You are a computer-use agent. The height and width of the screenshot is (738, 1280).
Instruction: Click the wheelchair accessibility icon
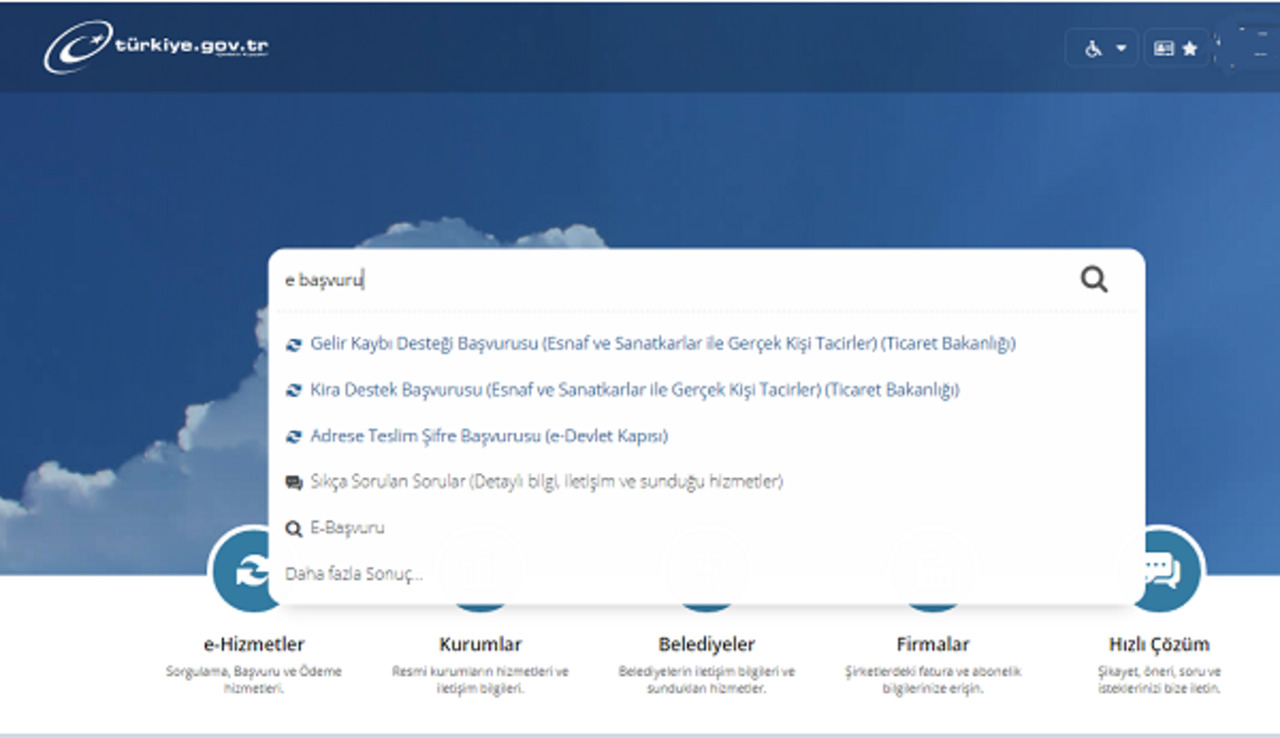point(1093,48)
